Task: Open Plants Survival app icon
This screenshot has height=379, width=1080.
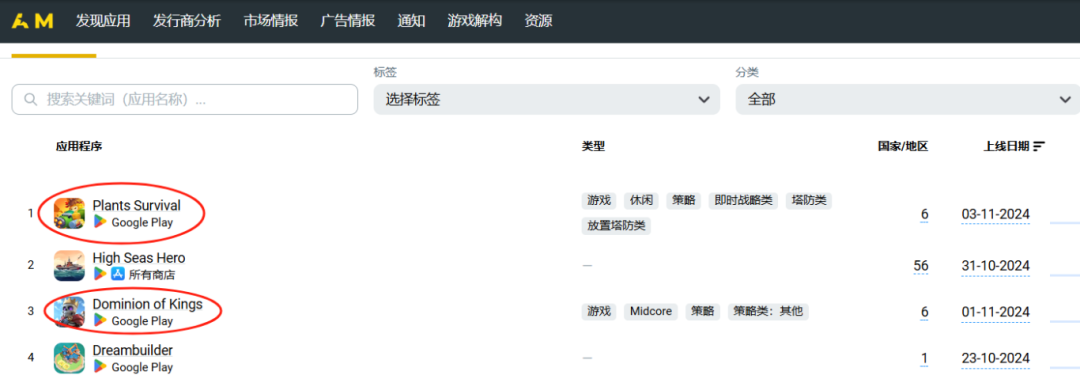Action: [70, 214]
